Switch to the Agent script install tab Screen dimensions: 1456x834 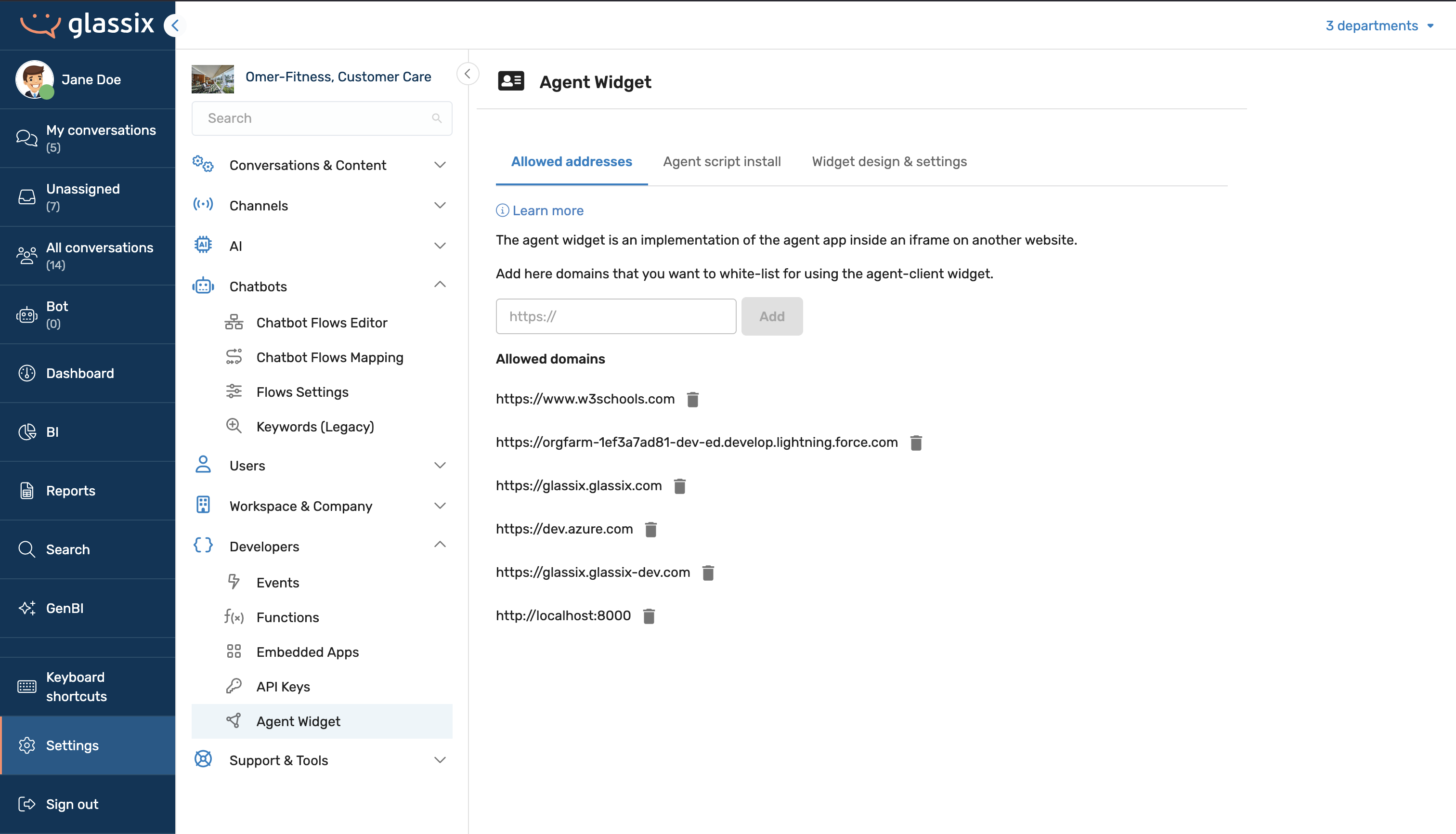coord(722,161)
